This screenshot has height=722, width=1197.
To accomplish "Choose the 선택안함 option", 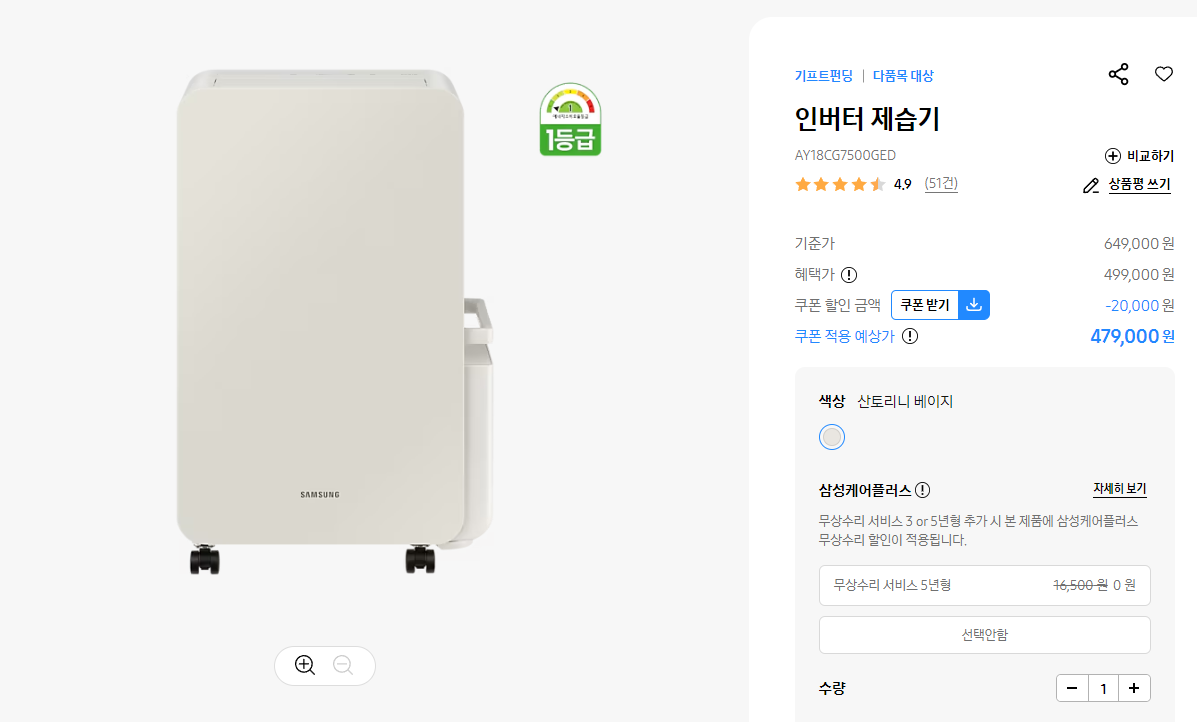I will pos(985,635).
